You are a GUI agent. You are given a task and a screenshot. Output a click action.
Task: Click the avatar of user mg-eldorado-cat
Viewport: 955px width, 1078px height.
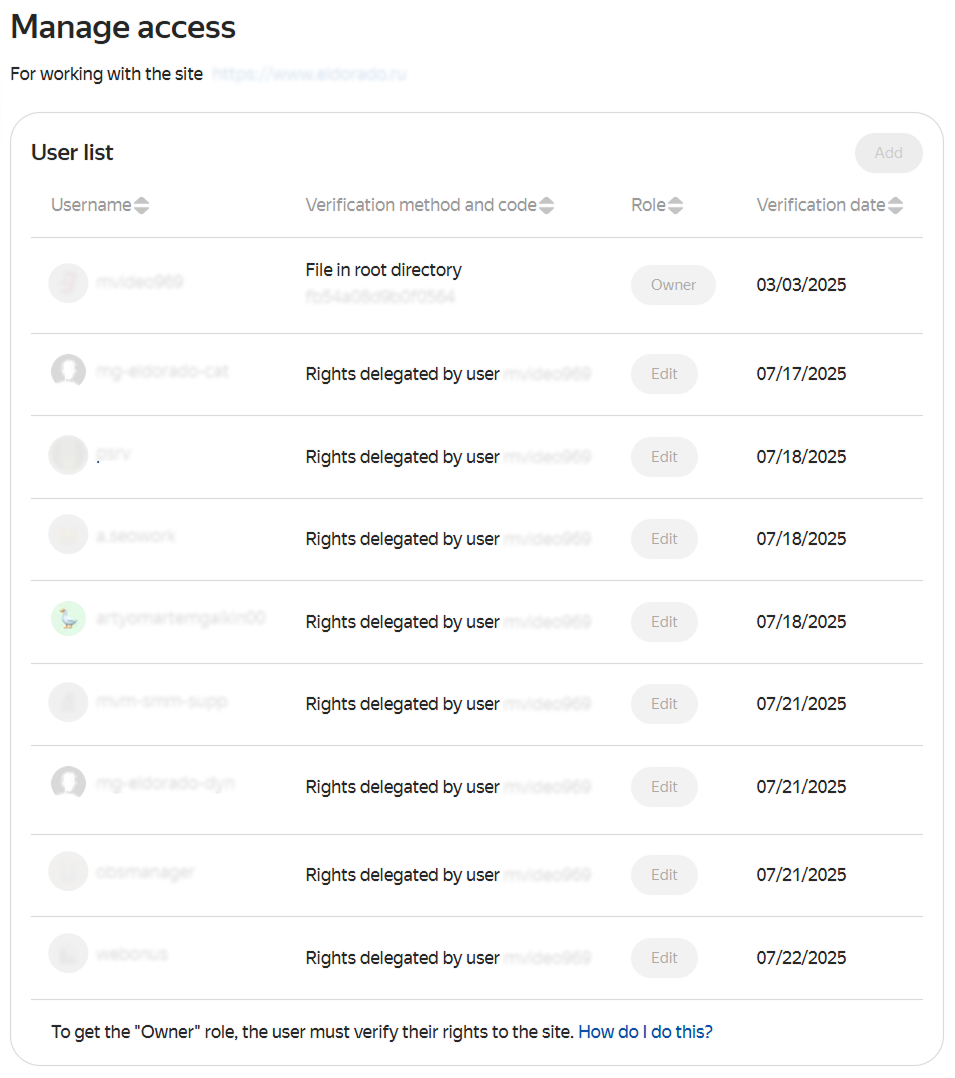click(68, 372)
